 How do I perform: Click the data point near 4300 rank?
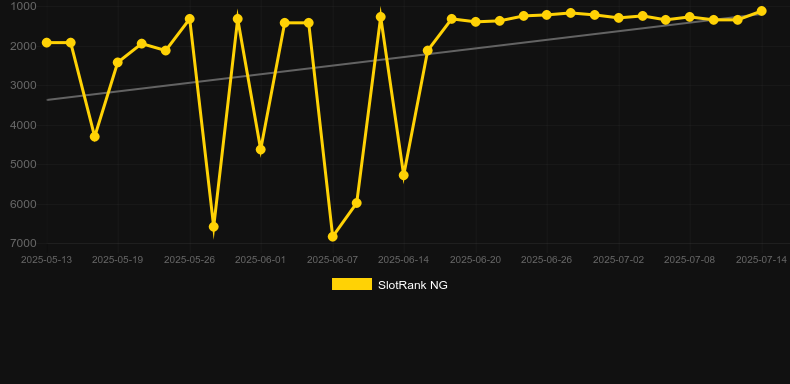[95, 137]
